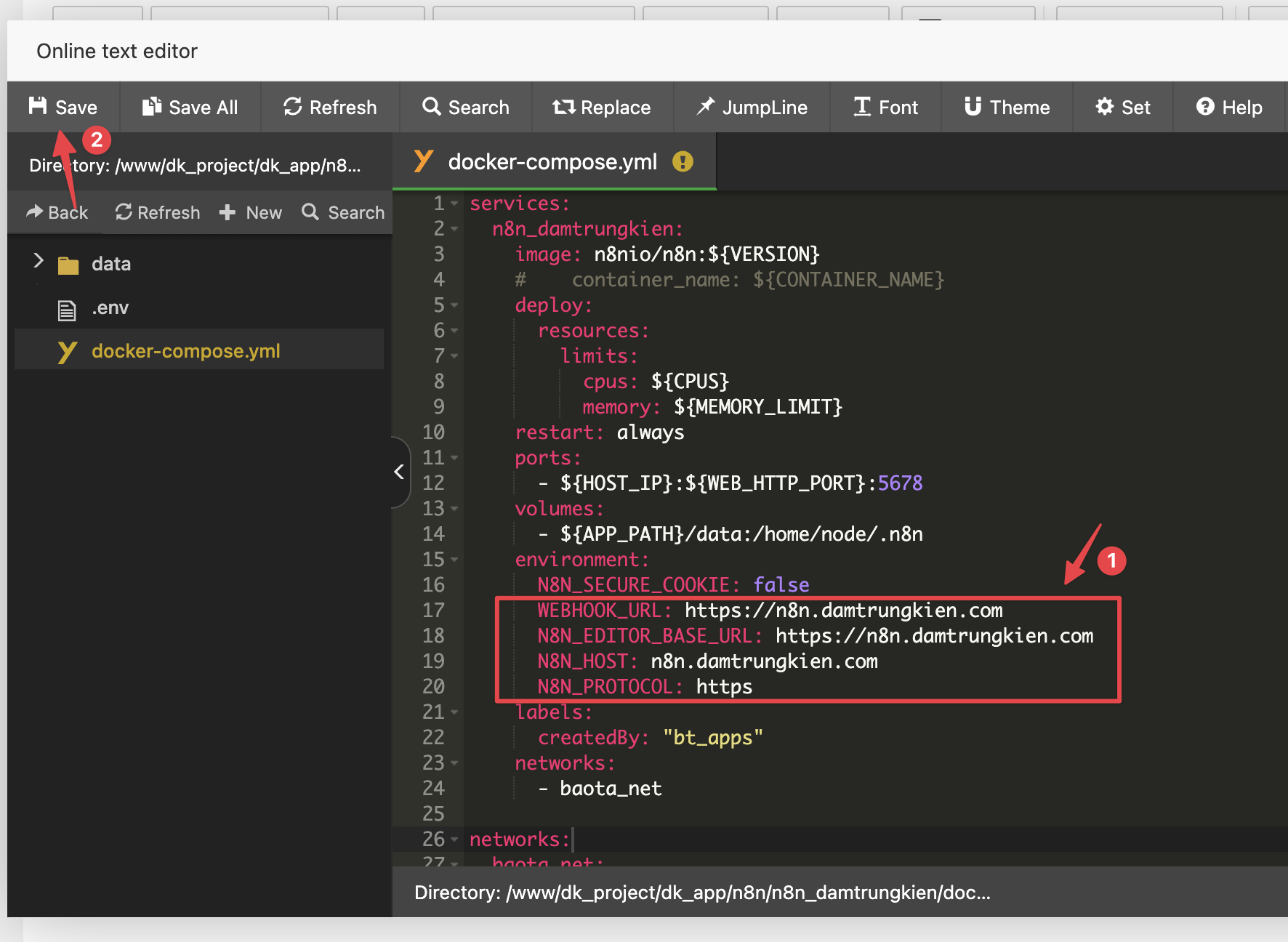
Task: Fold line 11 ports block
Action: pyautogui.click(x=454, y=458)
